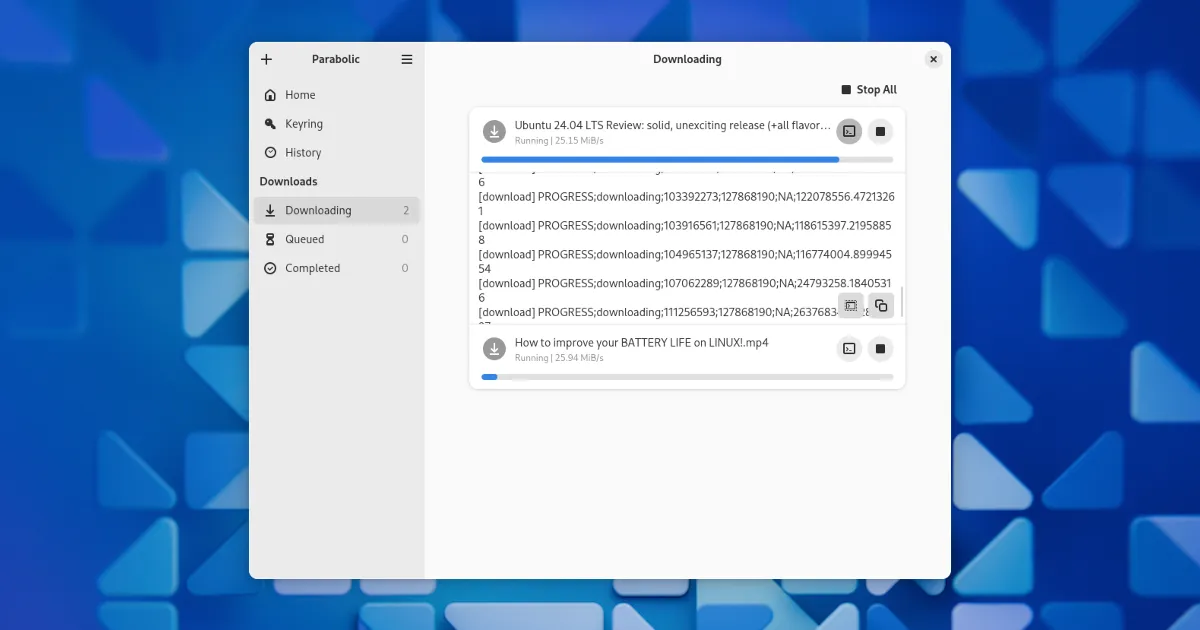Click the dashed-rectangle icon in the log view
This screenshot has height=630, width=1200.
tap(850, 306)
